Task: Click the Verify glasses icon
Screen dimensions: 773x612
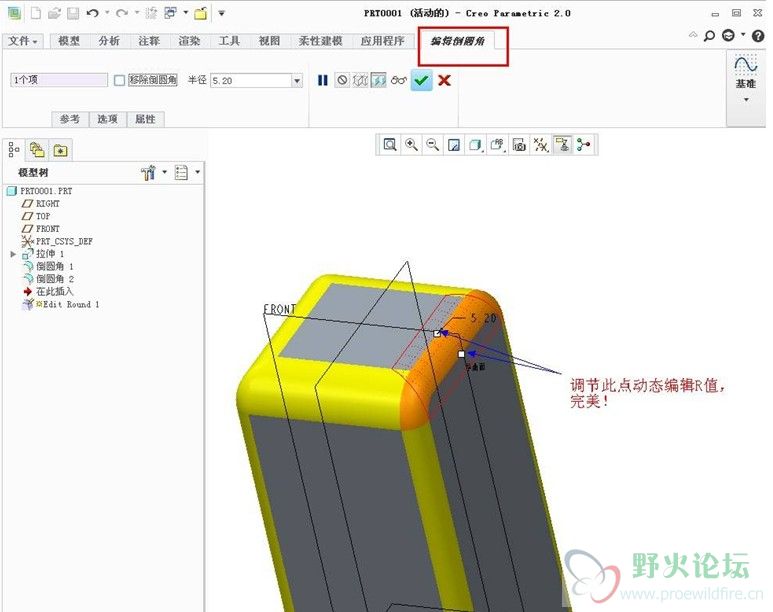Action: click(x=398, y=80)
